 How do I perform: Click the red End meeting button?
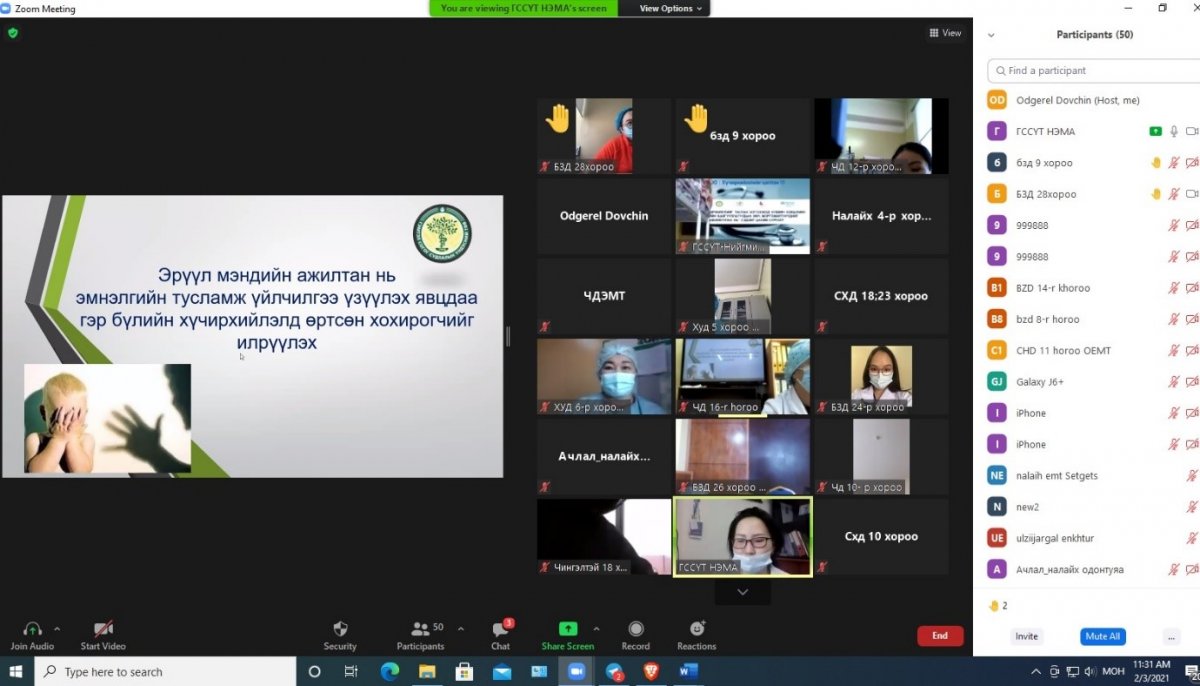tap(939, 636)
